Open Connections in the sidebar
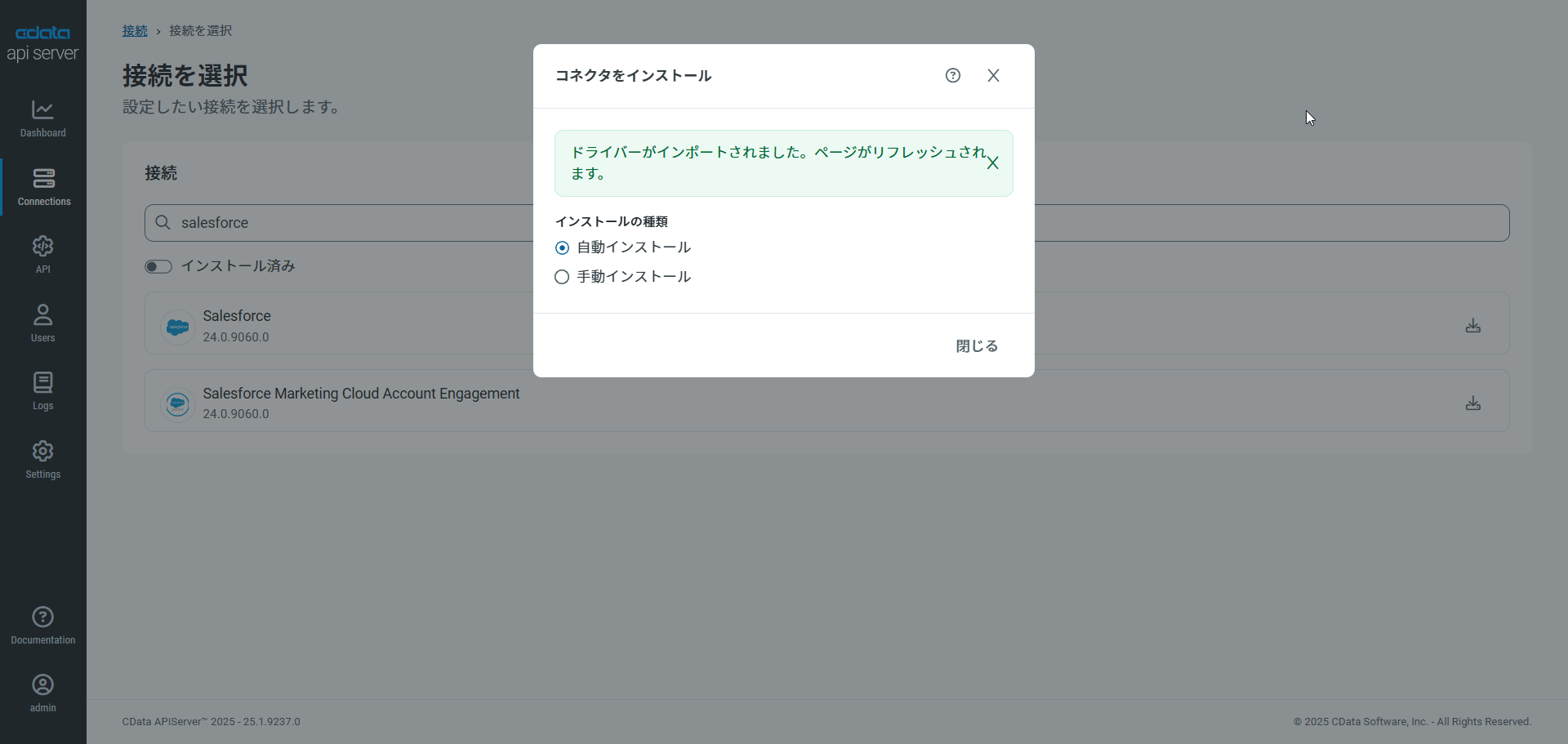This screenshot has width=1568, height=744. 43,187
